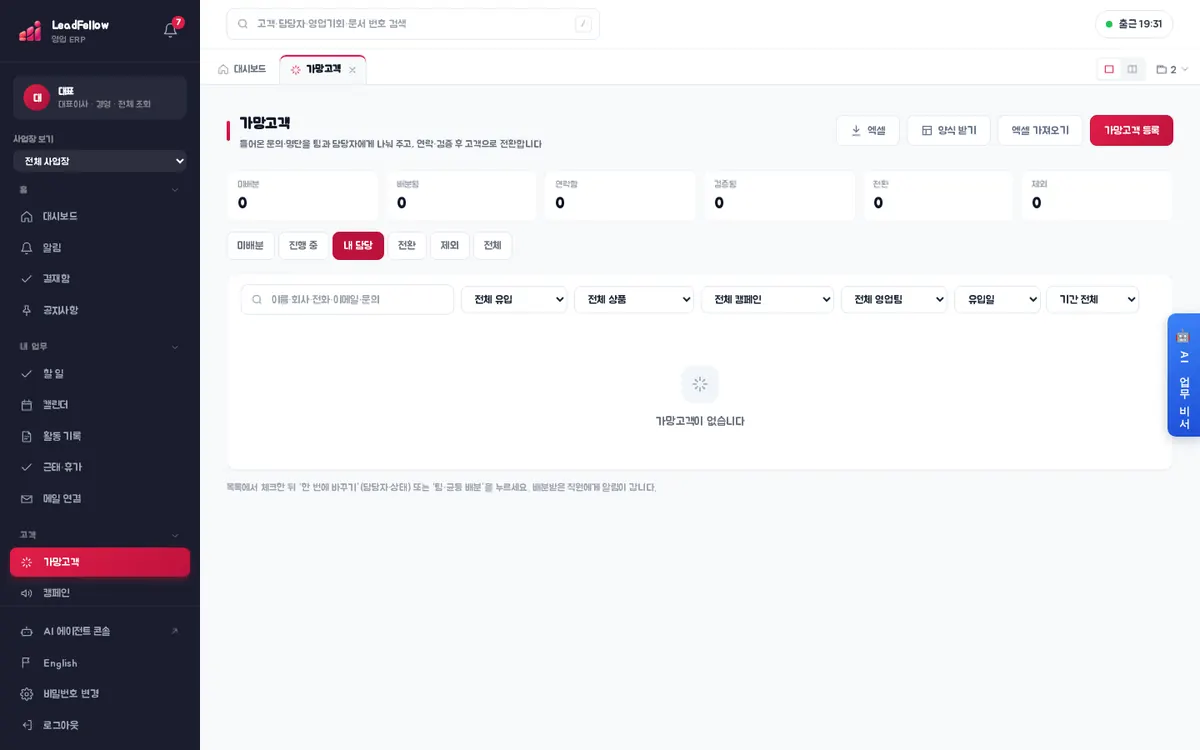Click the 메일 연결 envelope icon
The height and width of the screenshot is (750, 1200).
point(27,498)
